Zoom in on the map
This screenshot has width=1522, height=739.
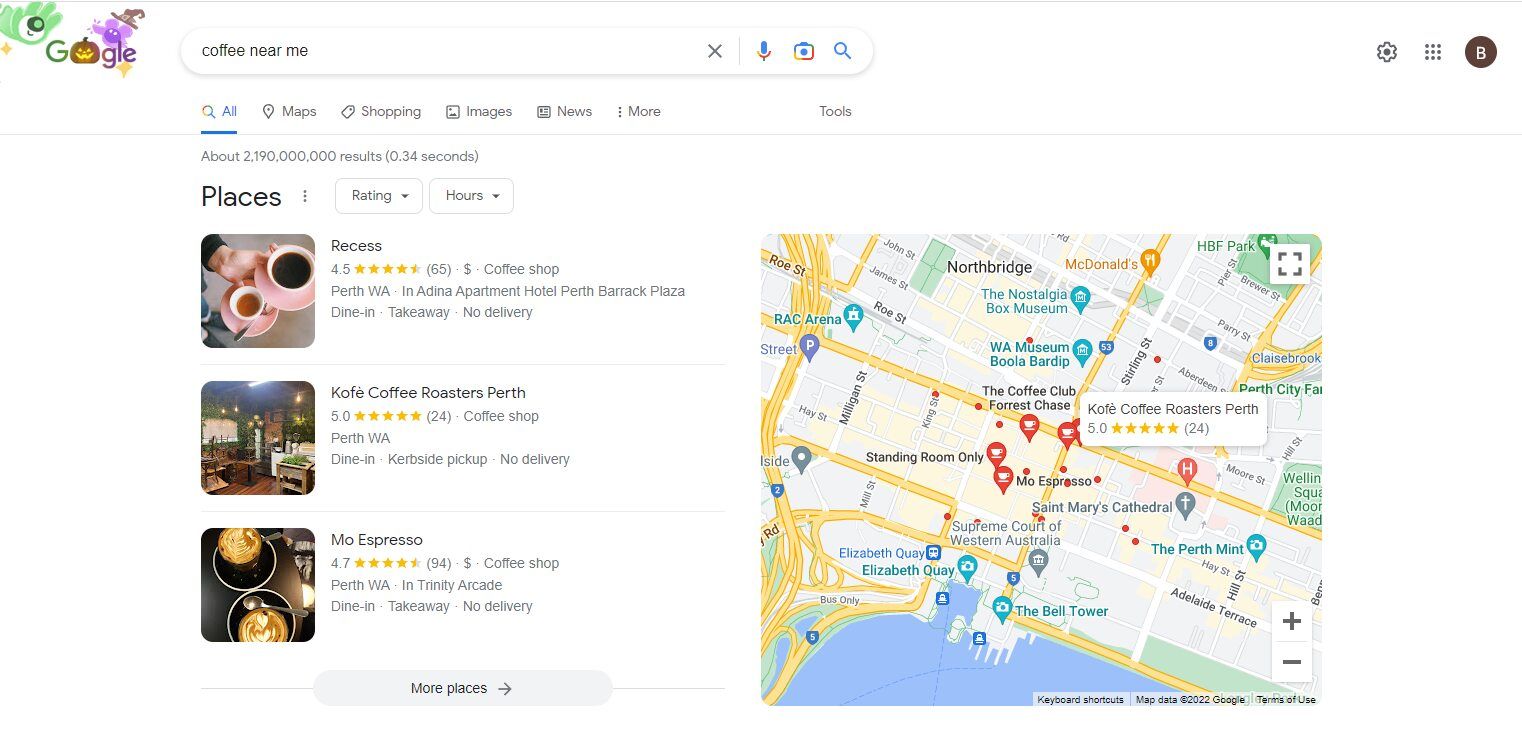1291,620
